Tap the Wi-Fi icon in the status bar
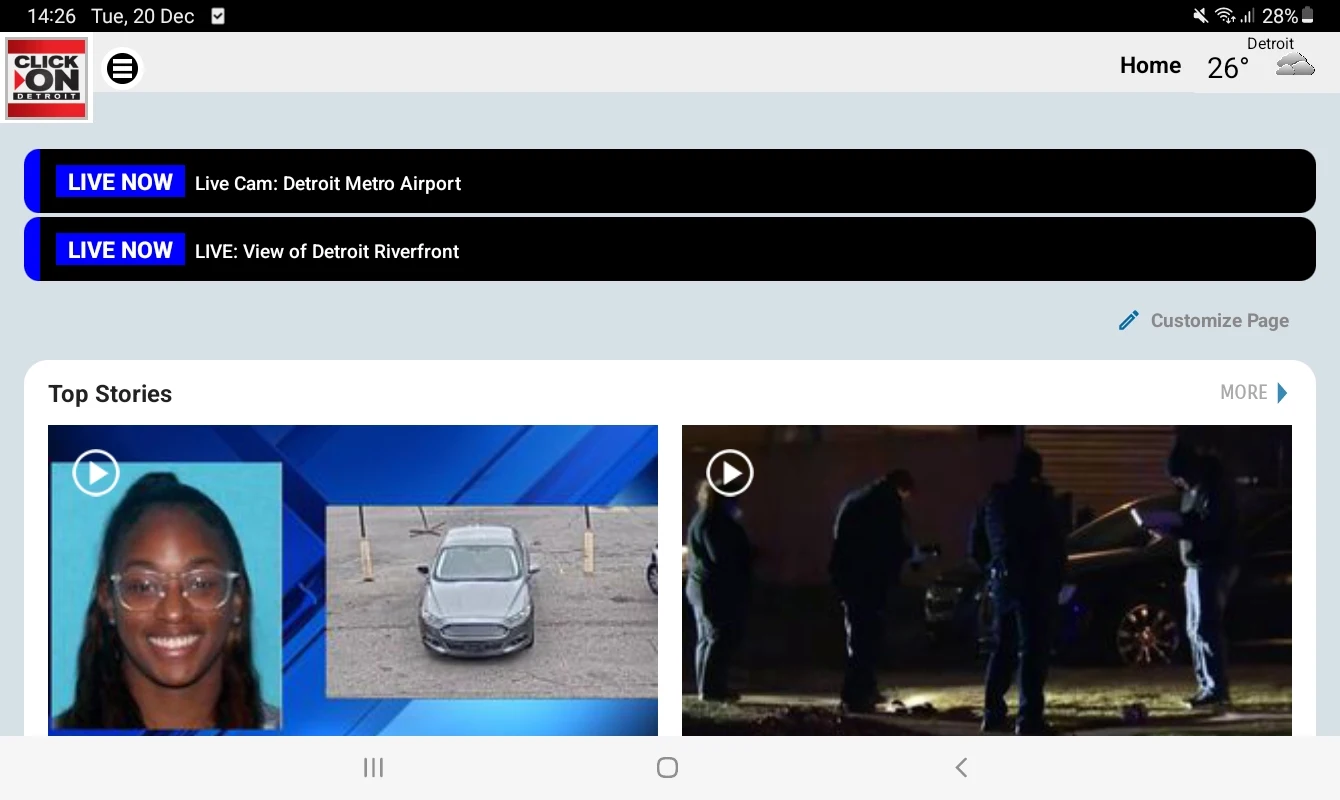Image resolution: width=1340 pixels, height=800 pixels. [1227, 15]
